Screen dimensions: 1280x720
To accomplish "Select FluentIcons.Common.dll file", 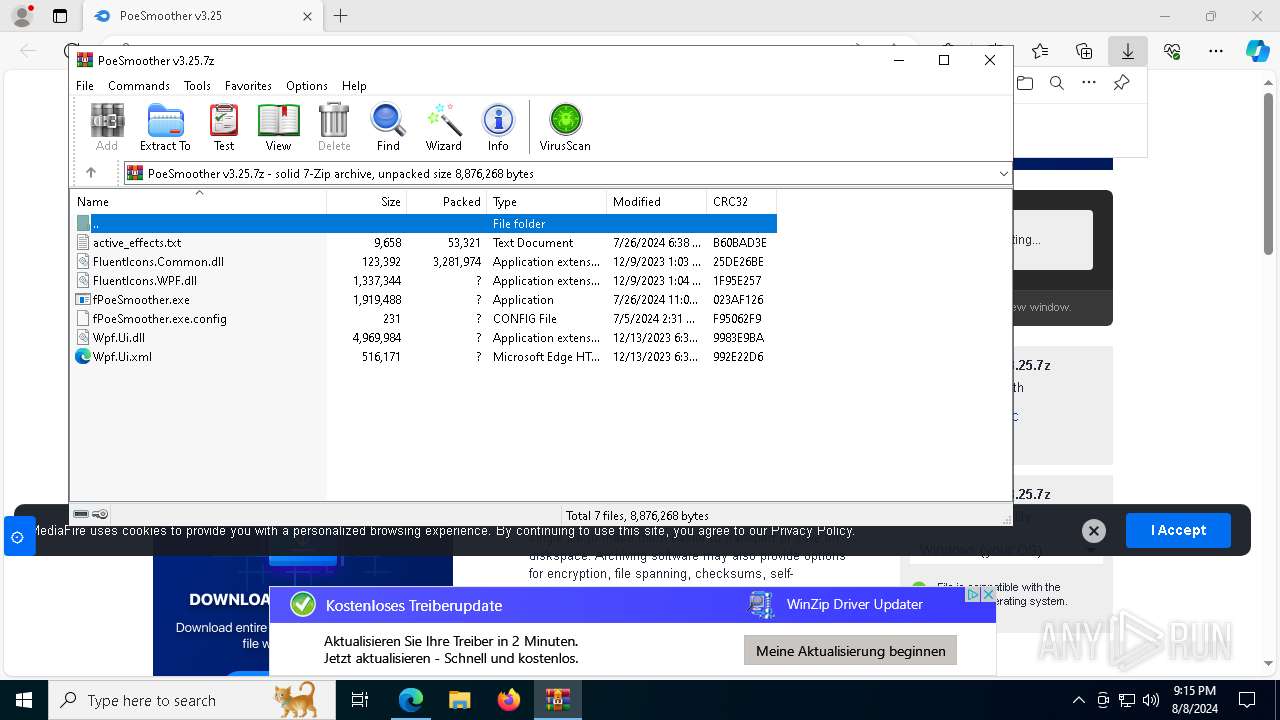I will click(x=158, y=262).
